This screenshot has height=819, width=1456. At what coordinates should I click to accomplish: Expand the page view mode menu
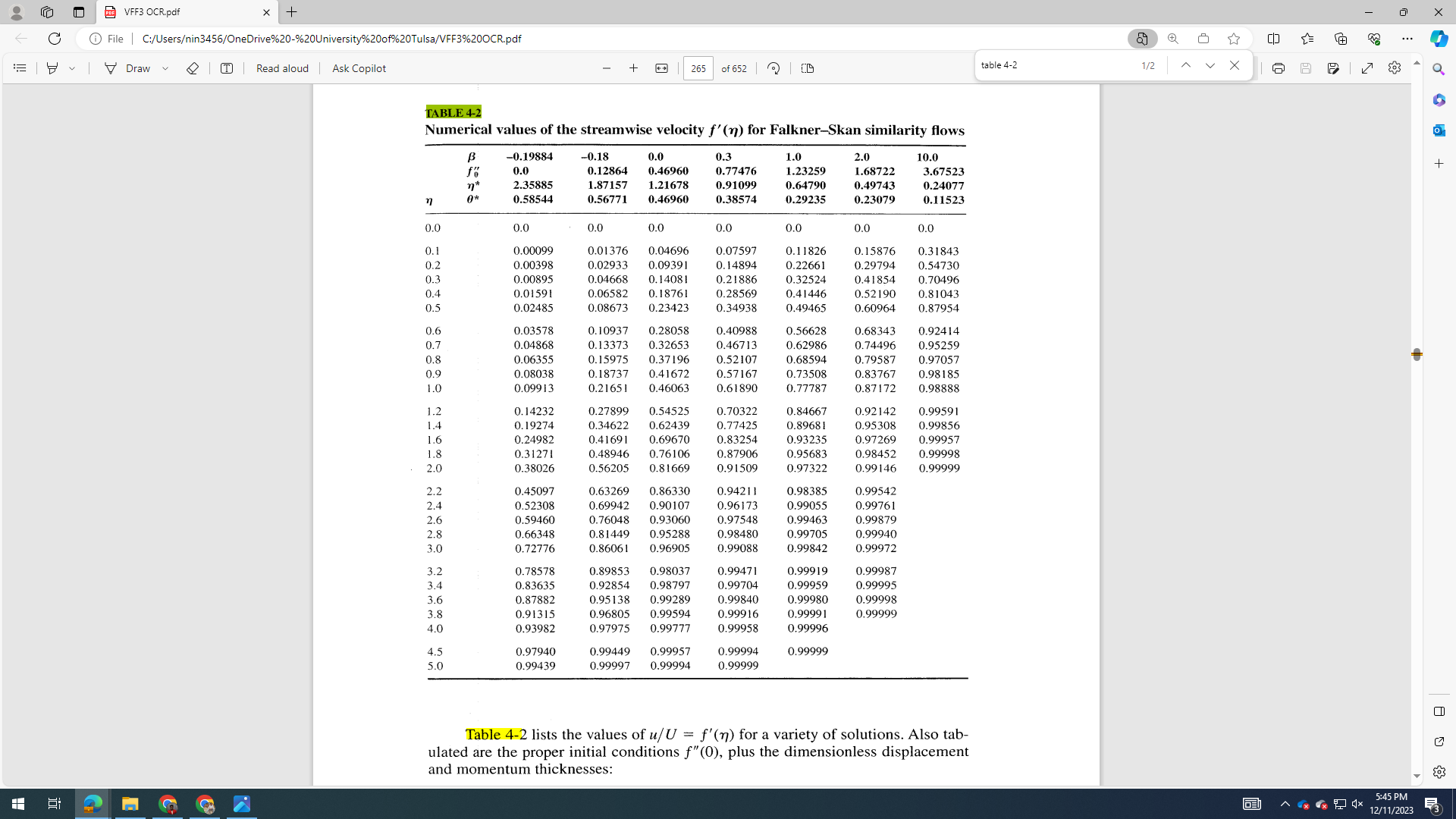tap(807, 68)
